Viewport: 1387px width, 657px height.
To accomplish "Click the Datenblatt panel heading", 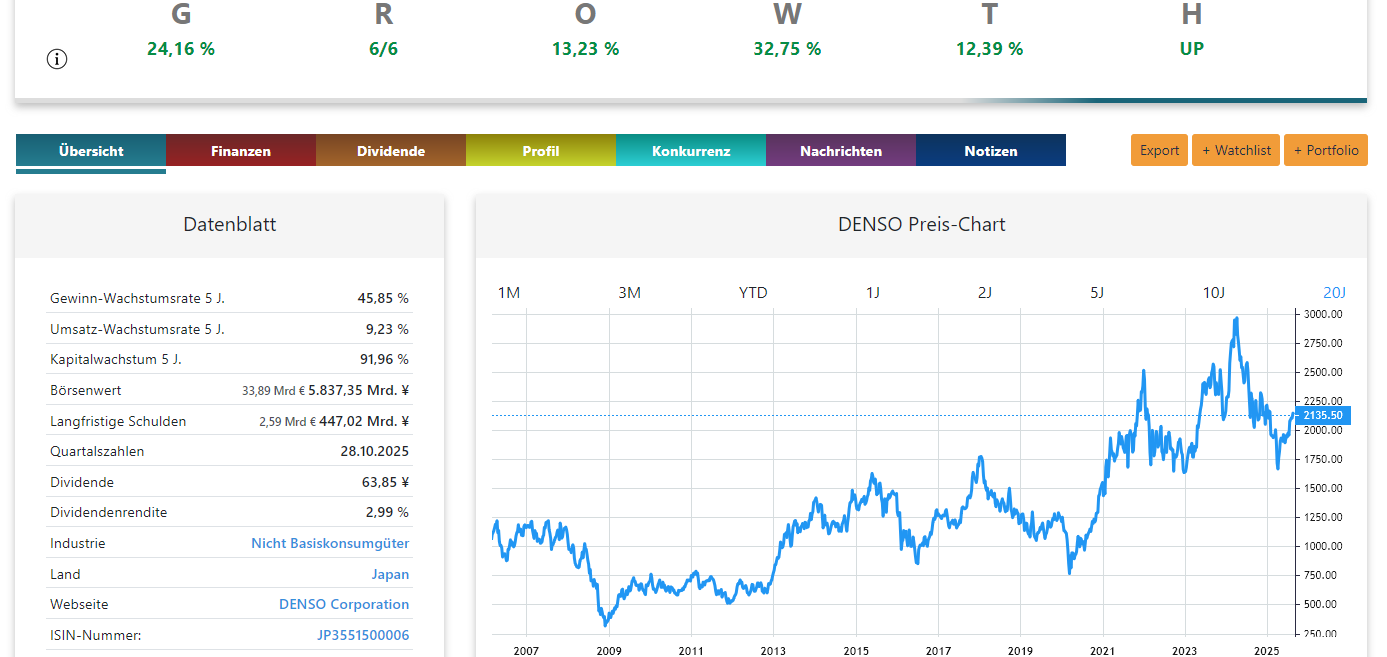I will 230,224.
